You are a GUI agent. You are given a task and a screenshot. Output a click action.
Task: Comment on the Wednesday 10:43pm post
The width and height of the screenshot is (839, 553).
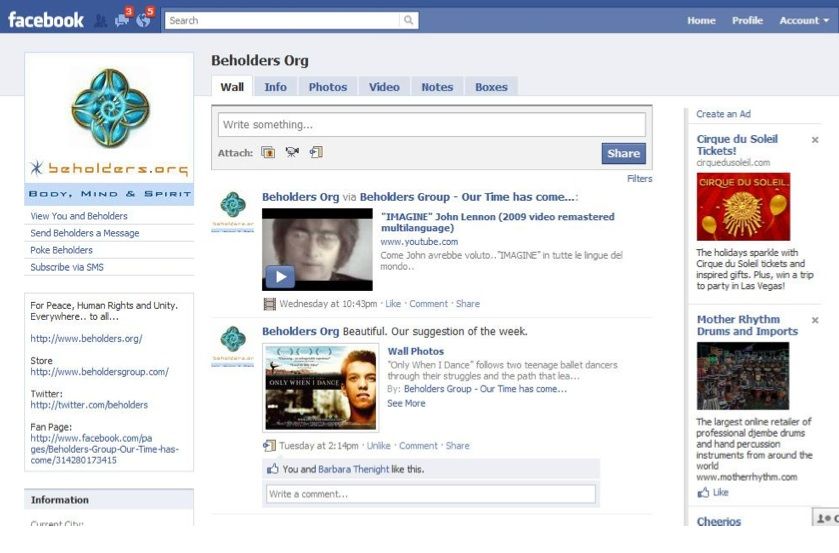428,304
